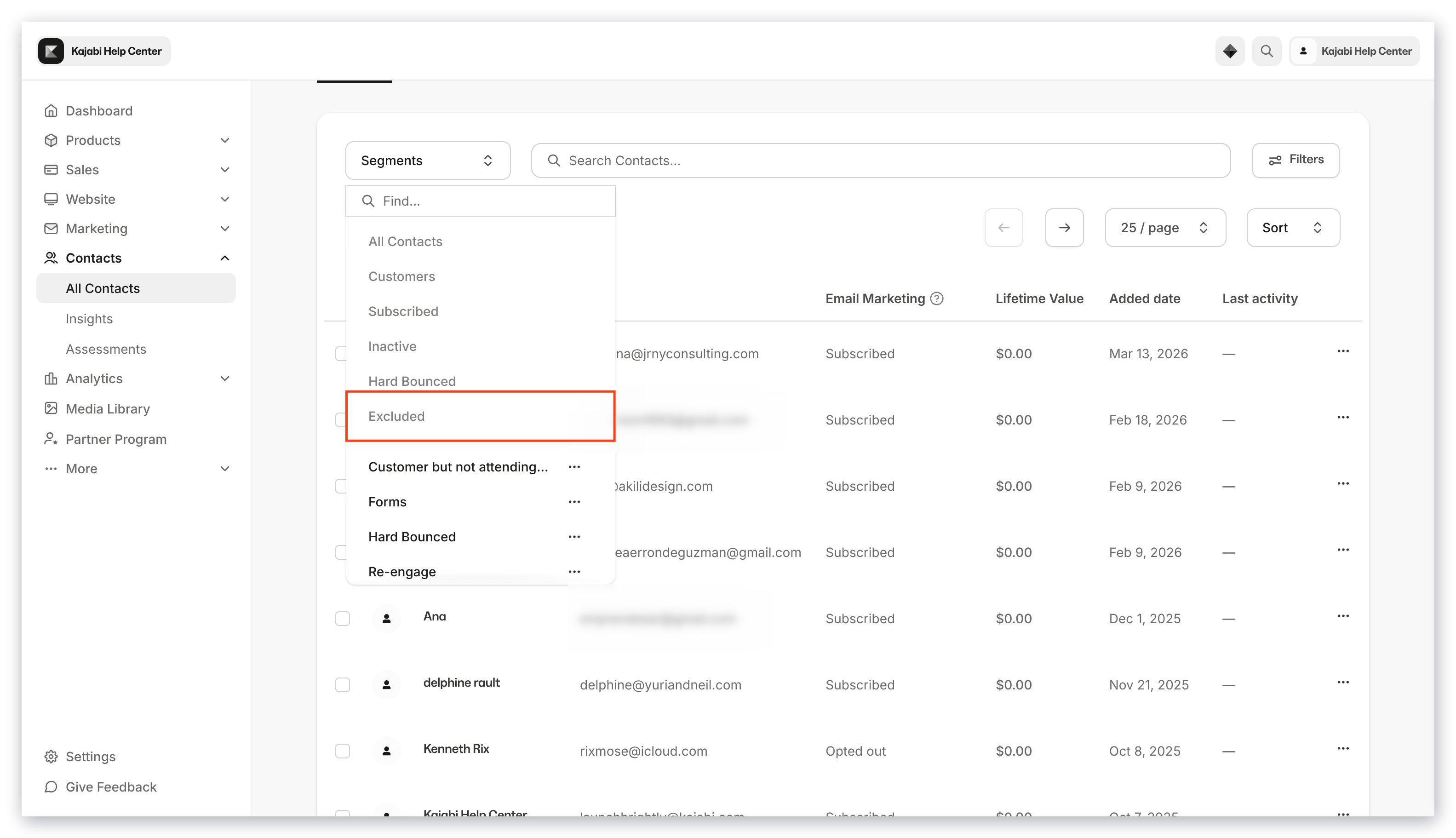Click the Kajabi logo icon
Viewport: 1456px width, 838px height.
(x=51, y=51)
